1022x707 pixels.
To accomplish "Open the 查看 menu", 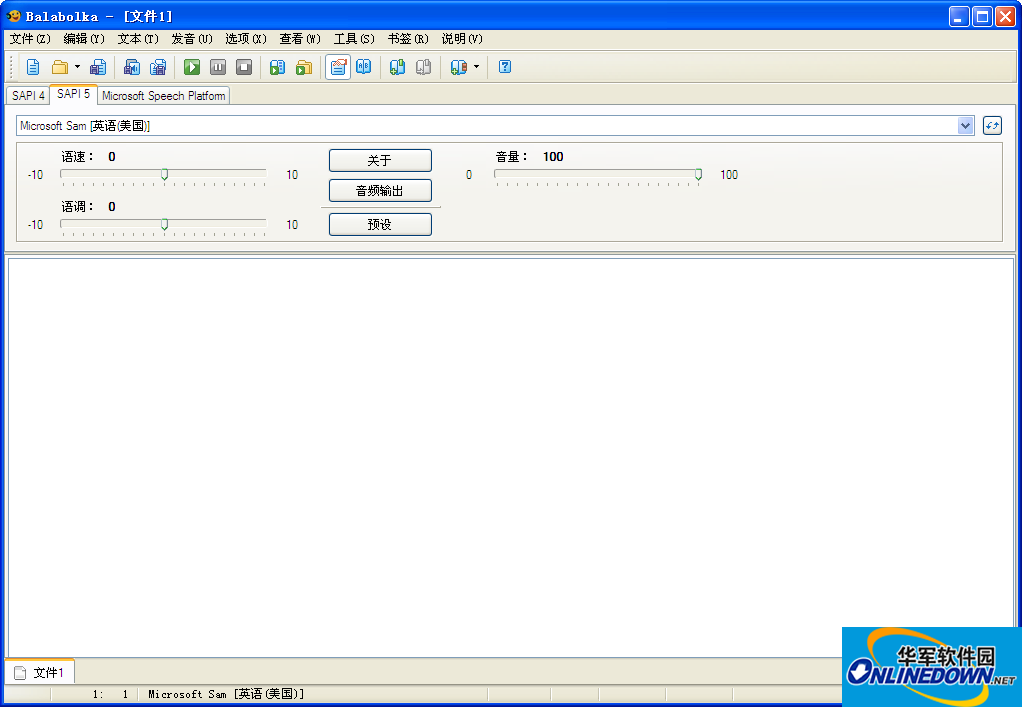I will click(300, 39).
